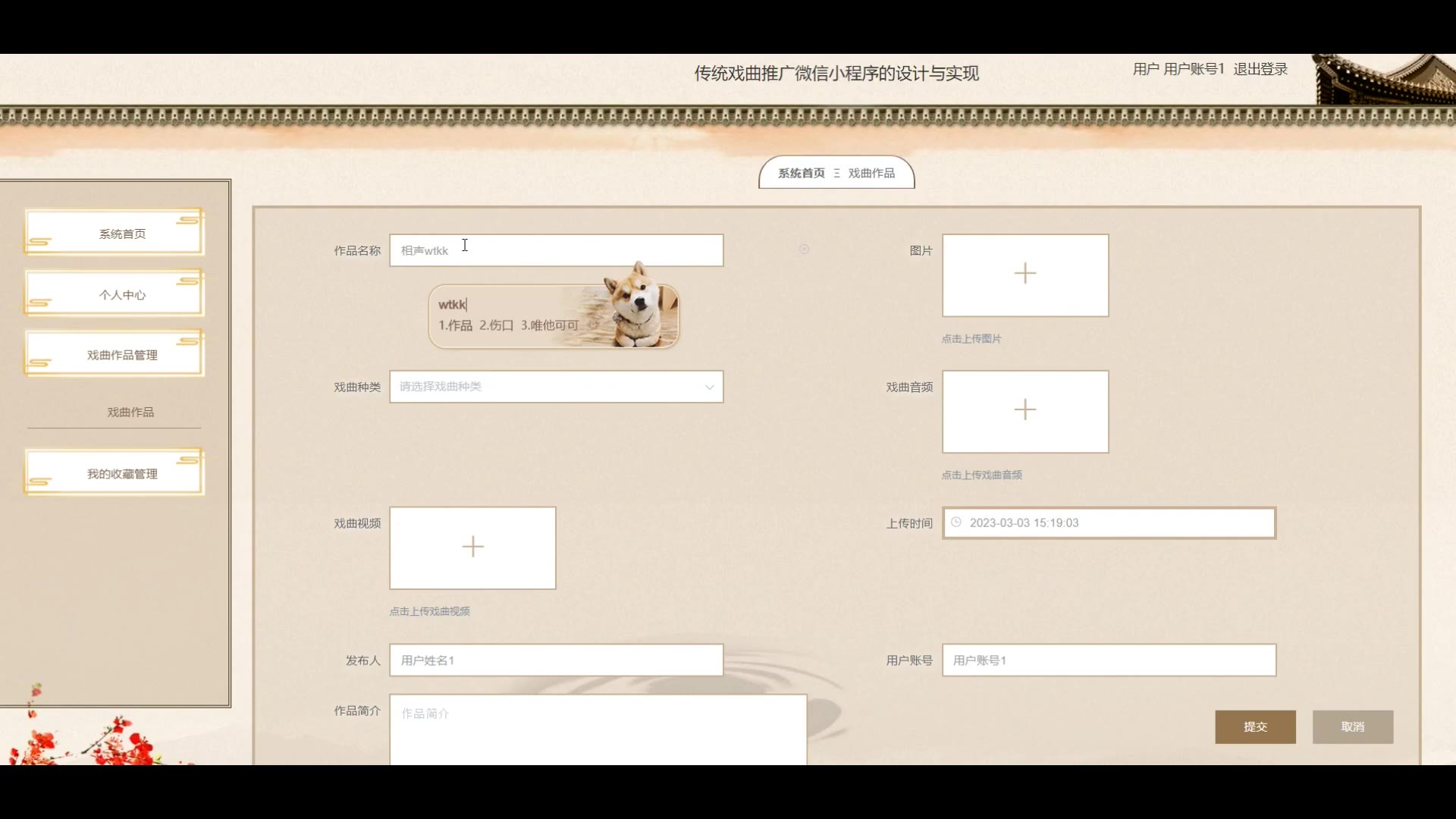Click the 点击上传戏曲音频 hint text
Viewport: 1456px width, 819px height.
(982, 475)
